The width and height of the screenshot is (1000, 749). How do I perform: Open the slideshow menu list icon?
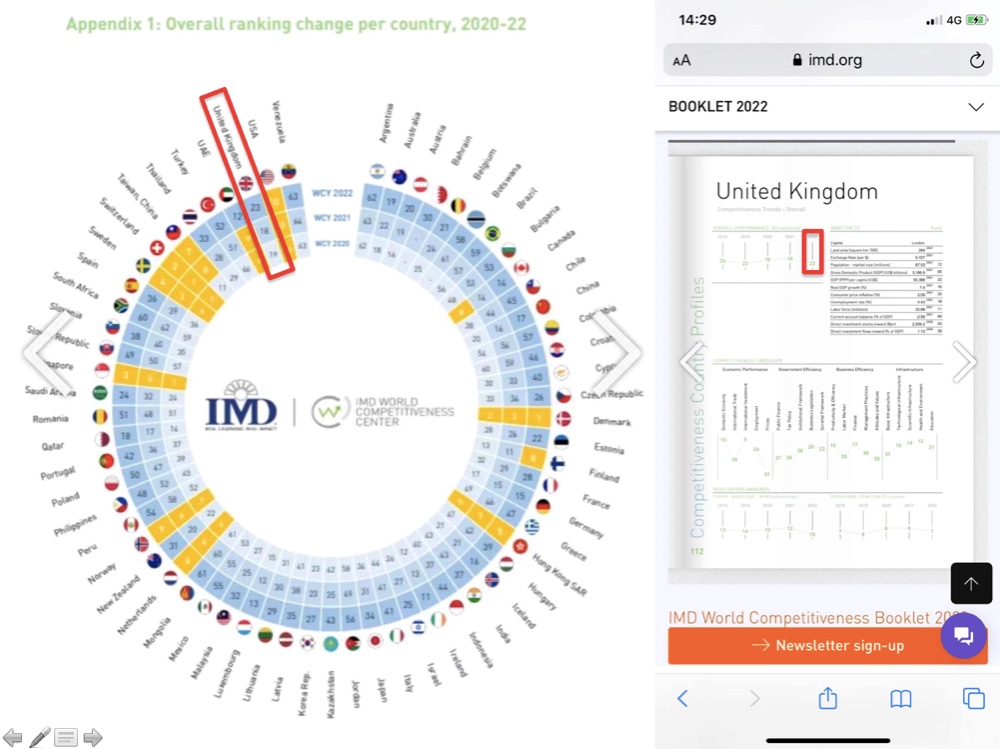(66, 738)
